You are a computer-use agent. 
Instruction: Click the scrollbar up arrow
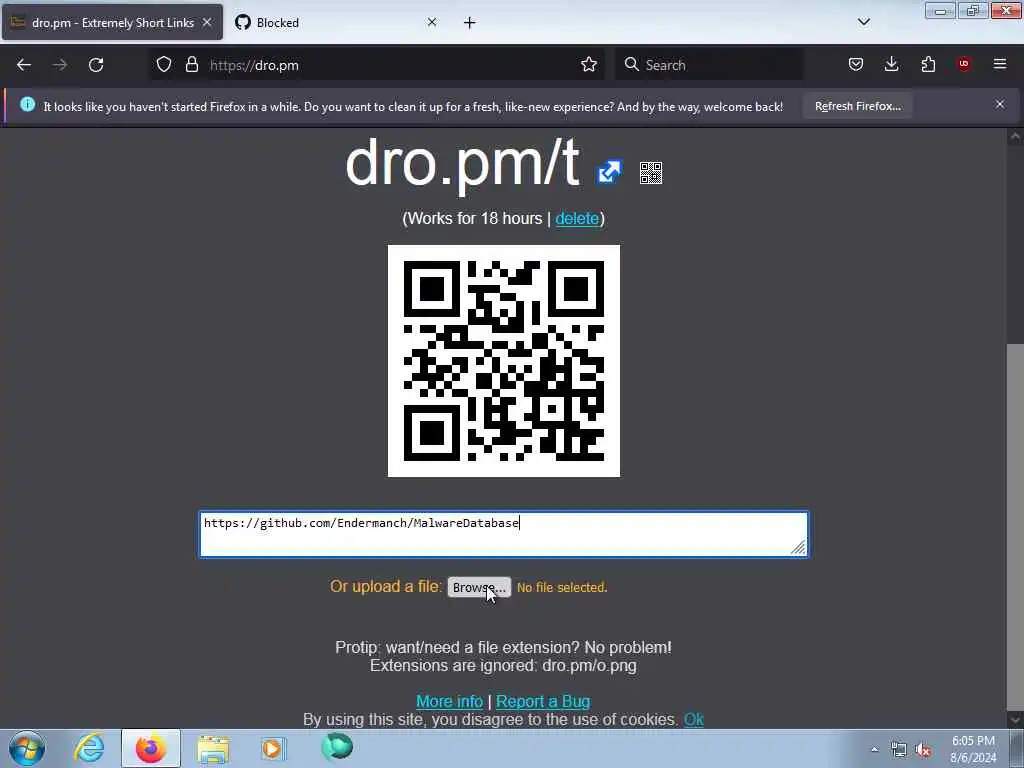point(1014,136)
